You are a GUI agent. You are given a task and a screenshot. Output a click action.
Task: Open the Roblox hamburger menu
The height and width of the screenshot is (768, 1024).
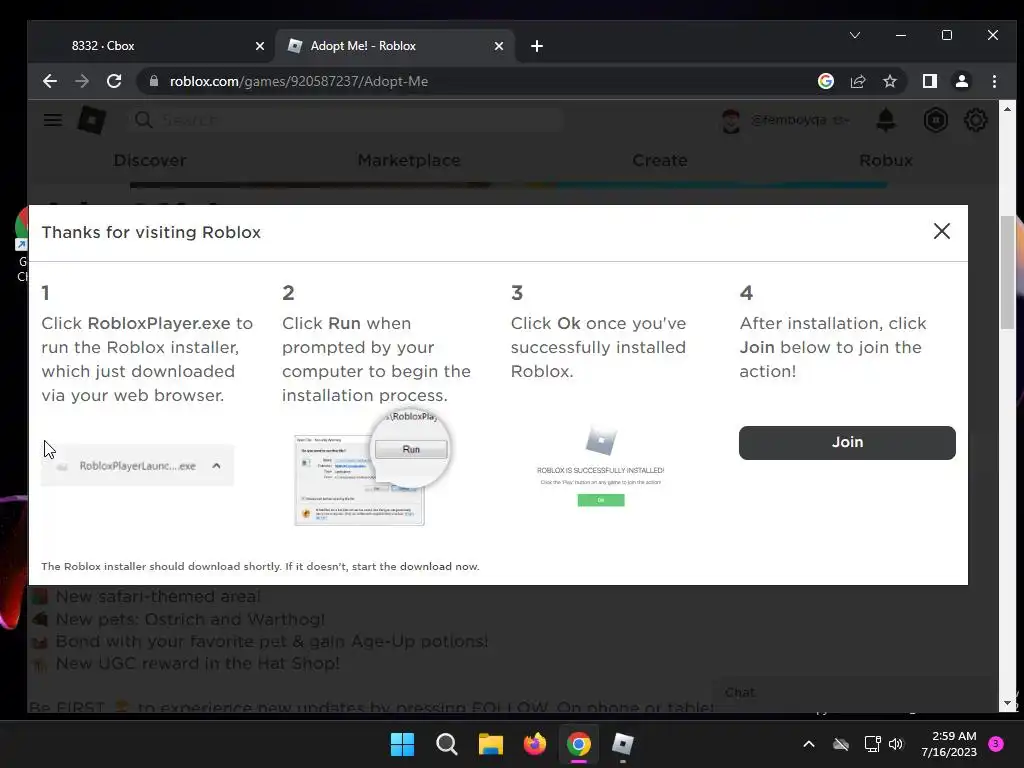(53, 120)
